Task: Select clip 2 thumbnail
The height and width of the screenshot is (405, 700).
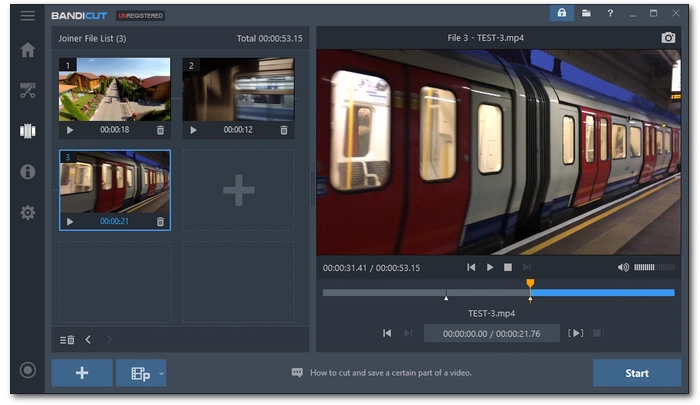Action: (x=238, y=89)
